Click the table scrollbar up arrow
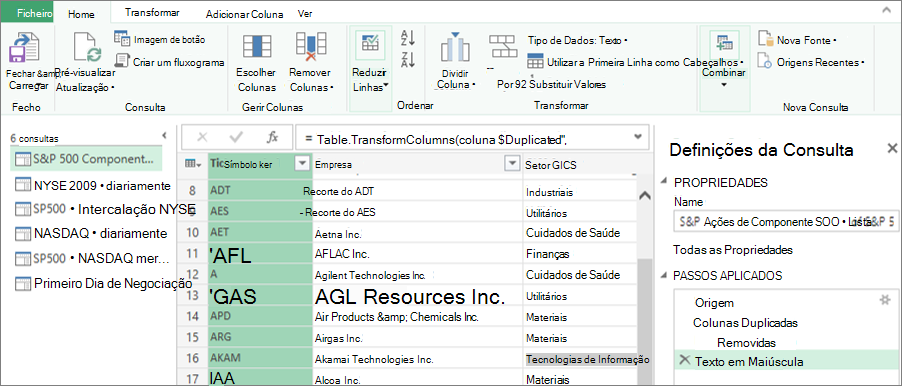The height and width of the screenshot is (386, 902). pyautogui.click(x=645, y=195)
